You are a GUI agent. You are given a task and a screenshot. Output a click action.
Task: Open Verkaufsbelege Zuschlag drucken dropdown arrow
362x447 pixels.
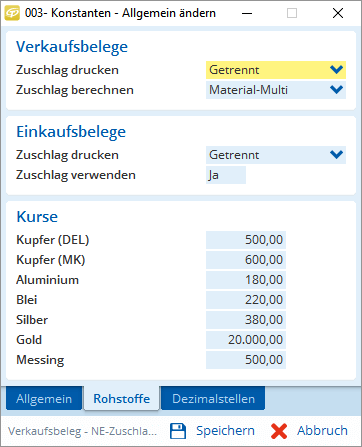[x=336, y=70]
